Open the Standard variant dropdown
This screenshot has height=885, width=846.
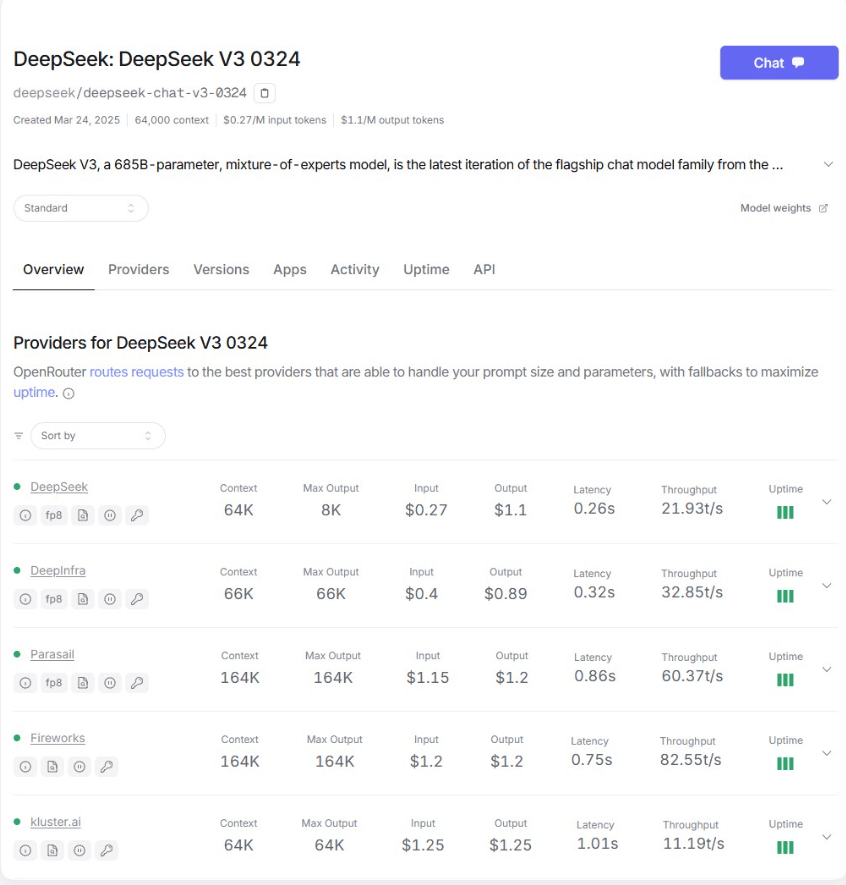coord(81,208)
